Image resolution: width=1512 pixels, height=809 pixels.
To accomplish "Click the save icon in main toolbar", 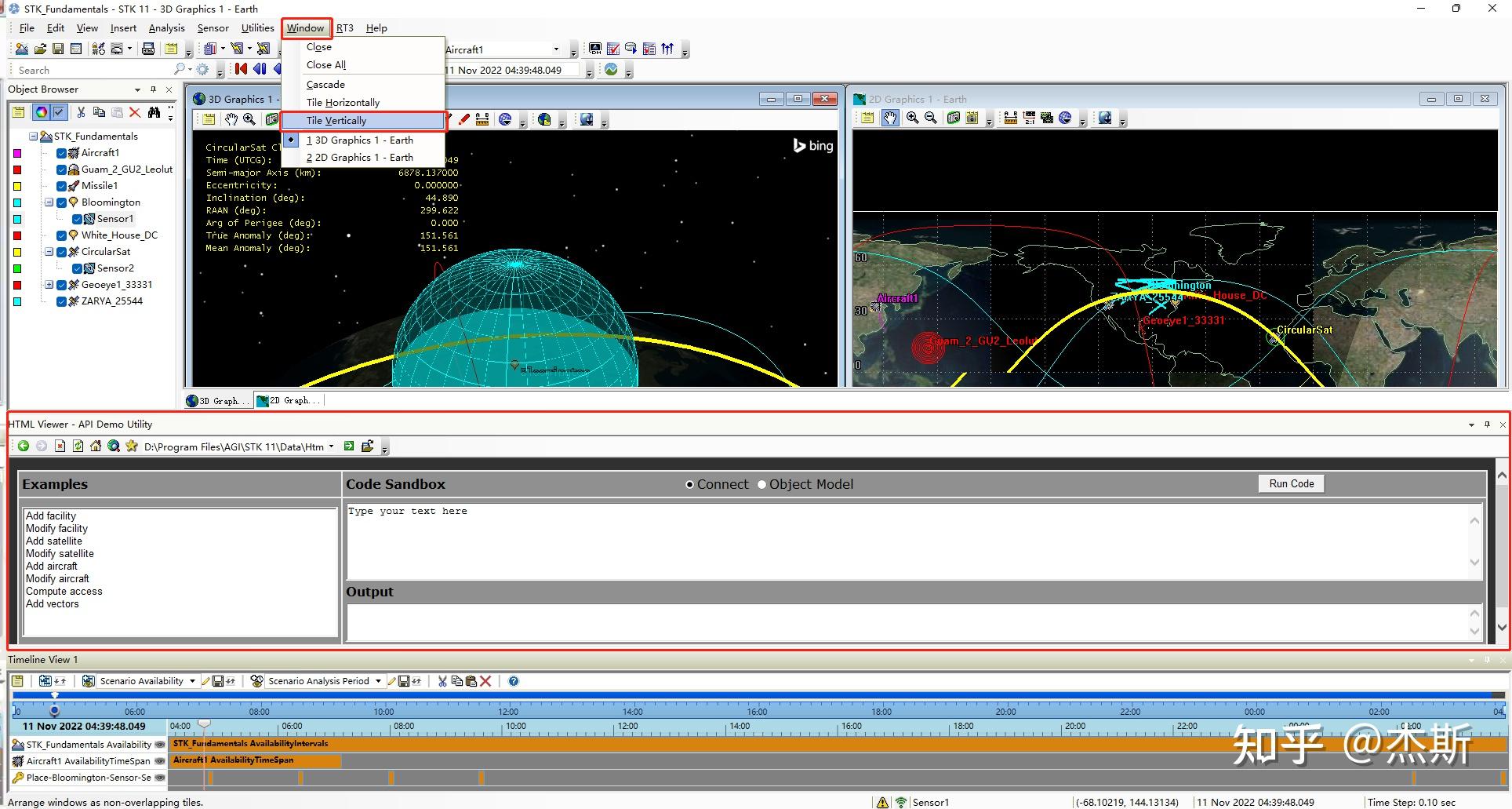I will pos(58,49).
